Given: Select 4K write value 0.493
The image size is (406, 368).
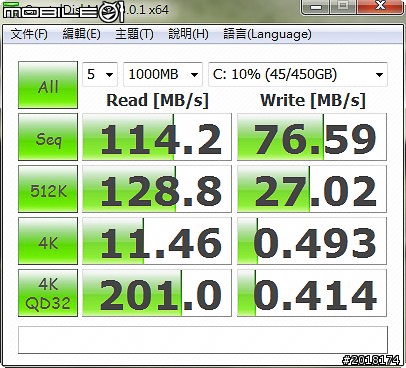Looking at the screenshot, I should click(x=312, y=241).
